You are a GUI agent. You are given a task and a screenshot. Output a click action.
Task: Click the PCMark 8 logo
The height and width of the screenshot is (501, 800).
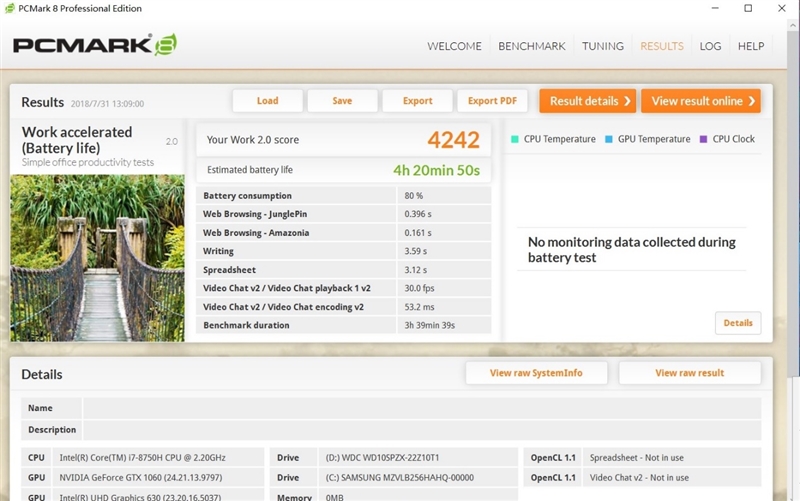(x=95, y=45)
